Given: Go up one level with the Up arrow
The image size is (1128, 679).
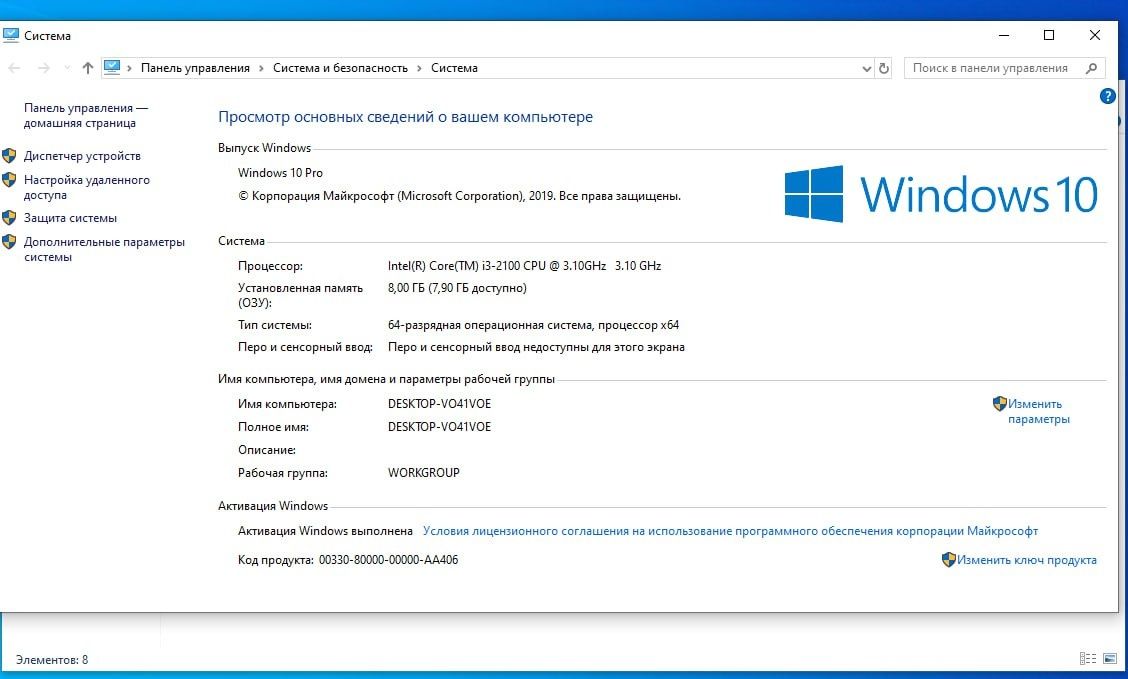Looking at the screenshot, I should click(x=88, y=68).
